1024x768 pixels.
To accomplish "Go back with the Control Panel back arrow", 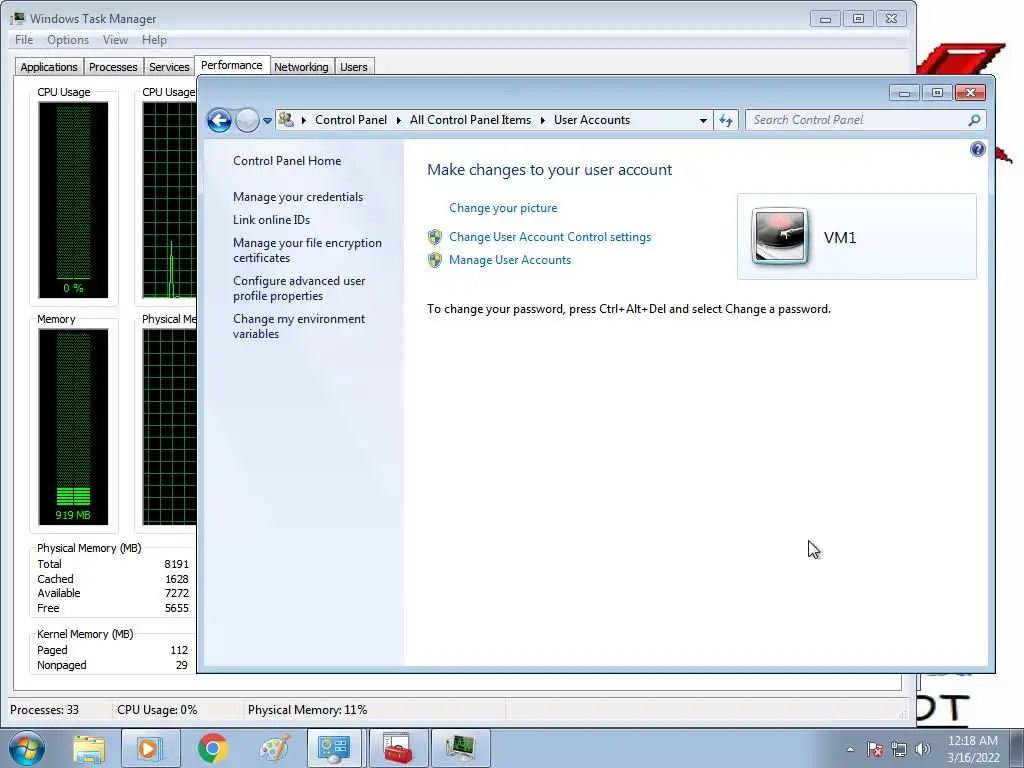I will [219, 120].
